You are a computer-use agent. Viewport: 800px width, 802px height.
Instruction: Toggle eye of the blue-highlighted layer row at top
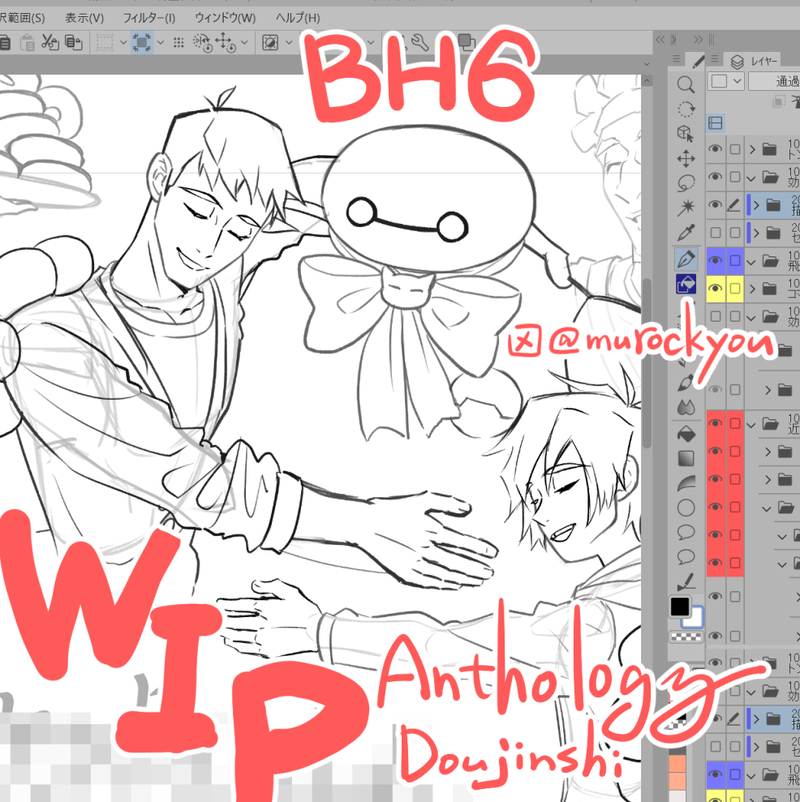click(715, 260)
